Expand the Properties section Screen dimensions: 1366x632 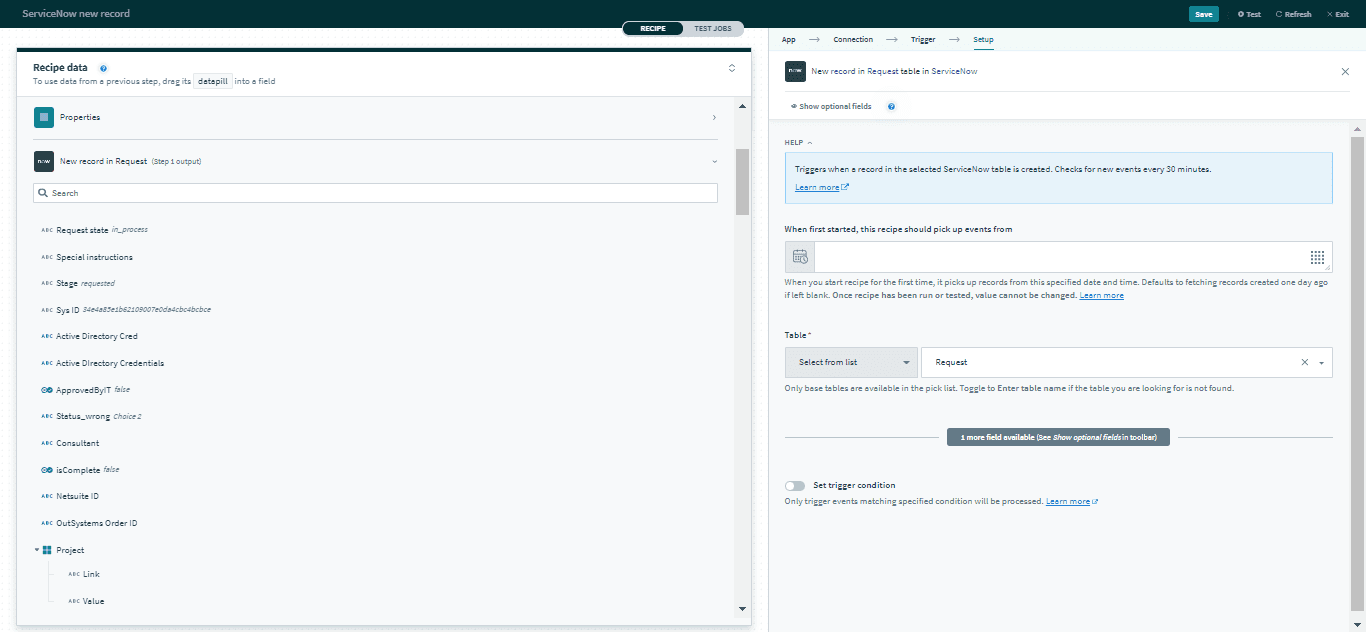pos(713,117)
